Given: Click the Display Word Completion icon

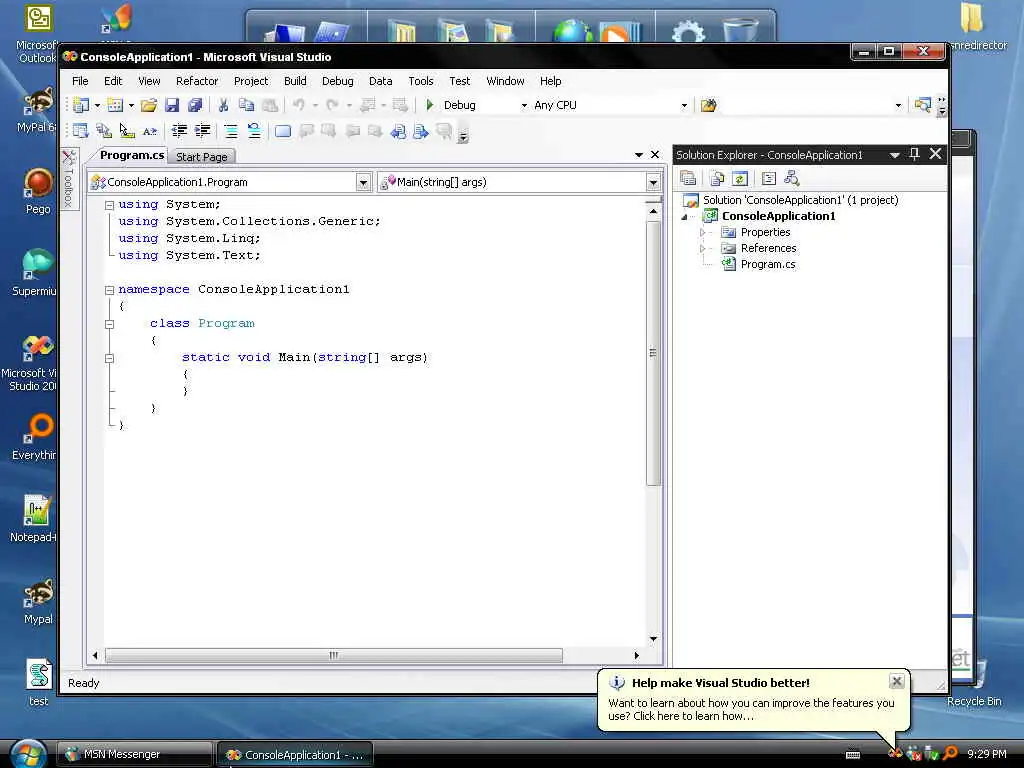Looking at the screenshot, I should click(x=150, y=131).
